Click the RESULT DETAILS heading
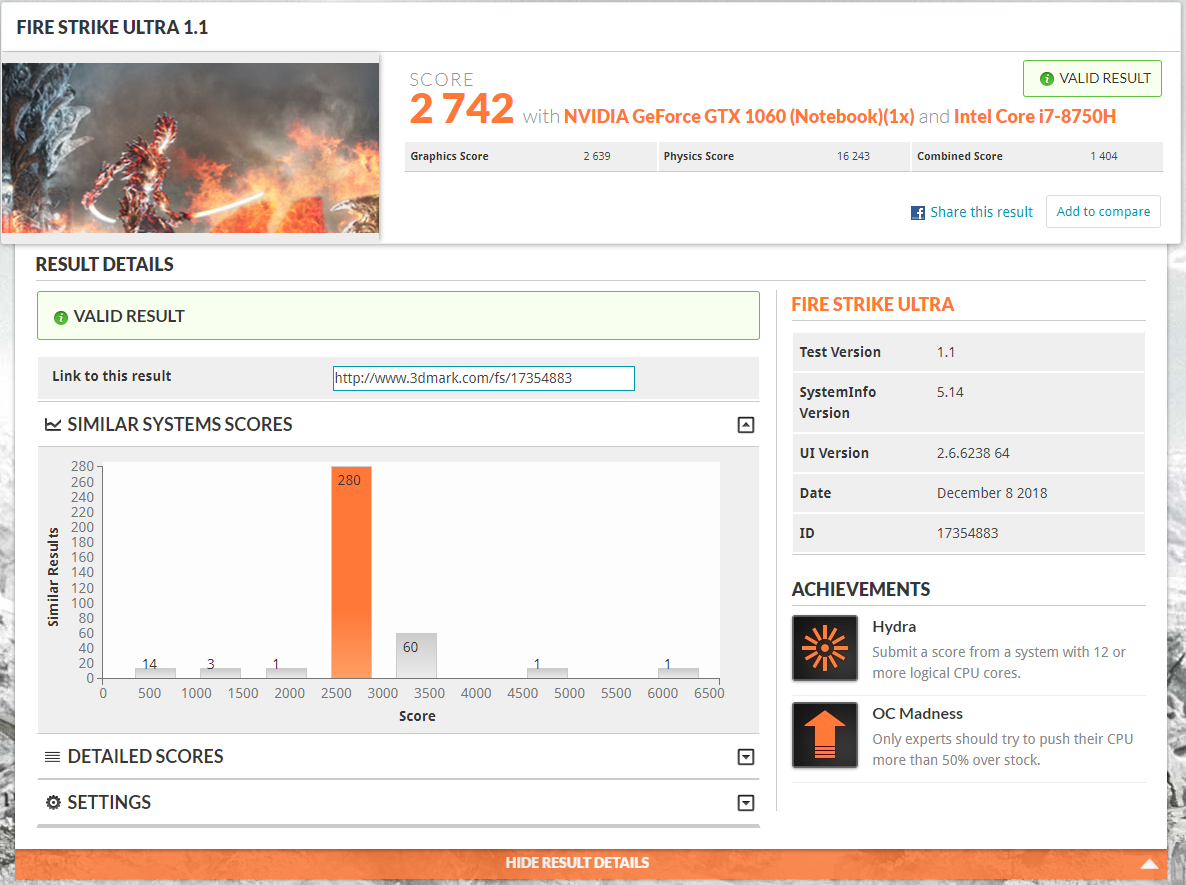 [x=104, y=265]
